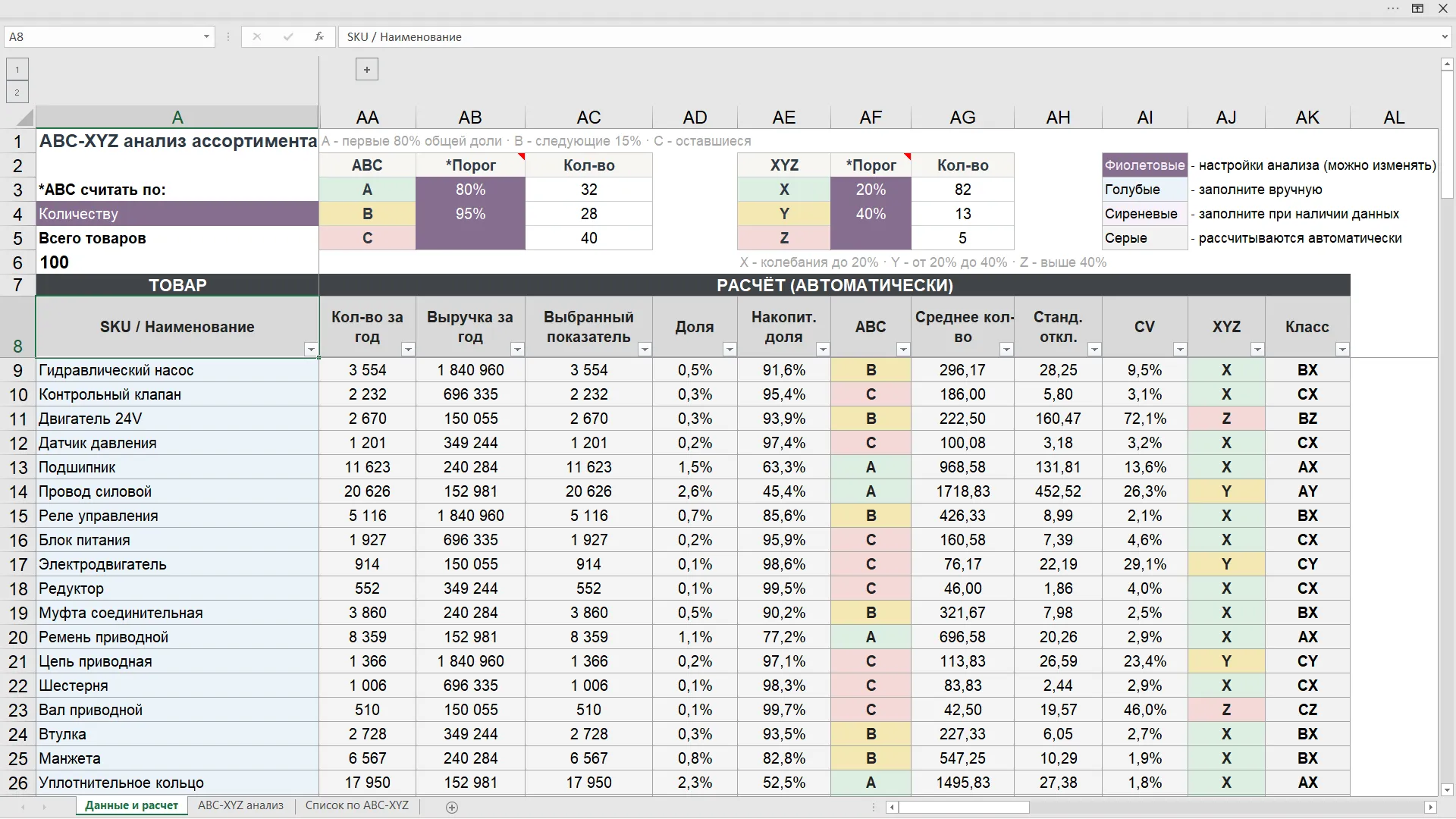
Task: Open Ribbon Display Options icon
Action: (1417, 8)
